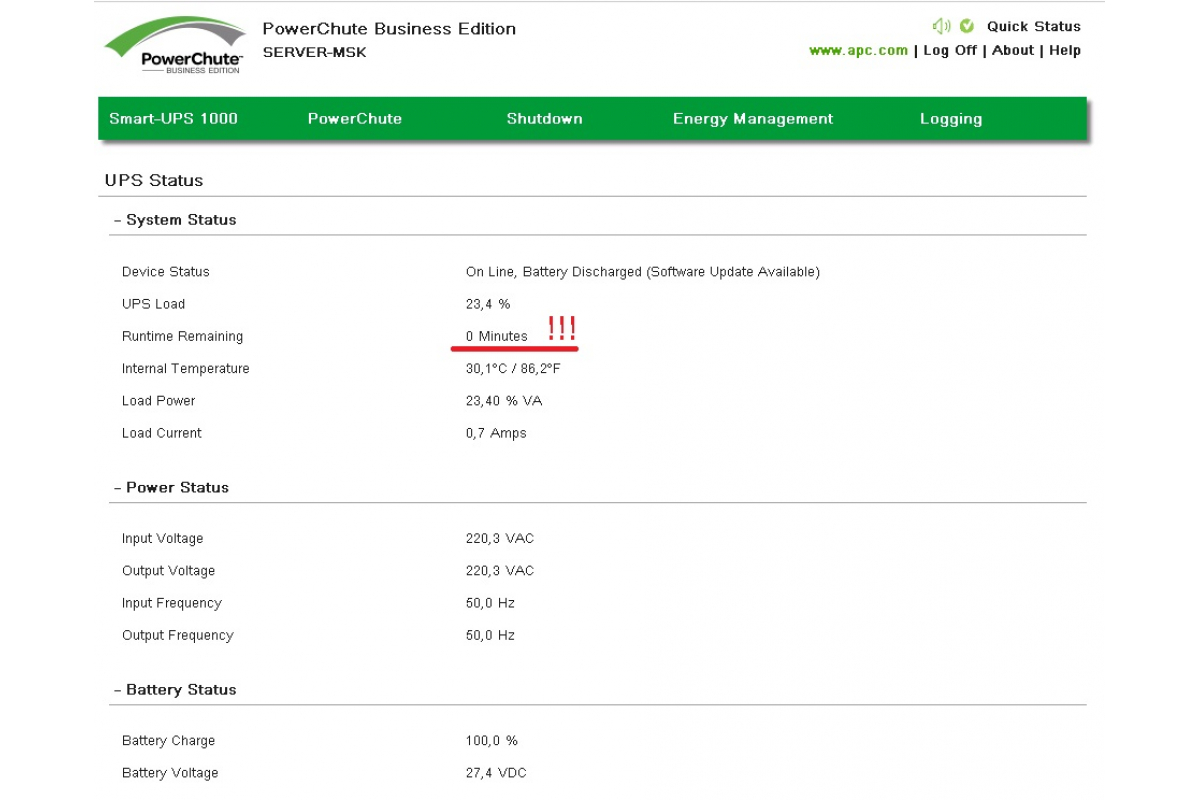Click the green checkmark status icon

pyautogui.click(x=967, y=26)
